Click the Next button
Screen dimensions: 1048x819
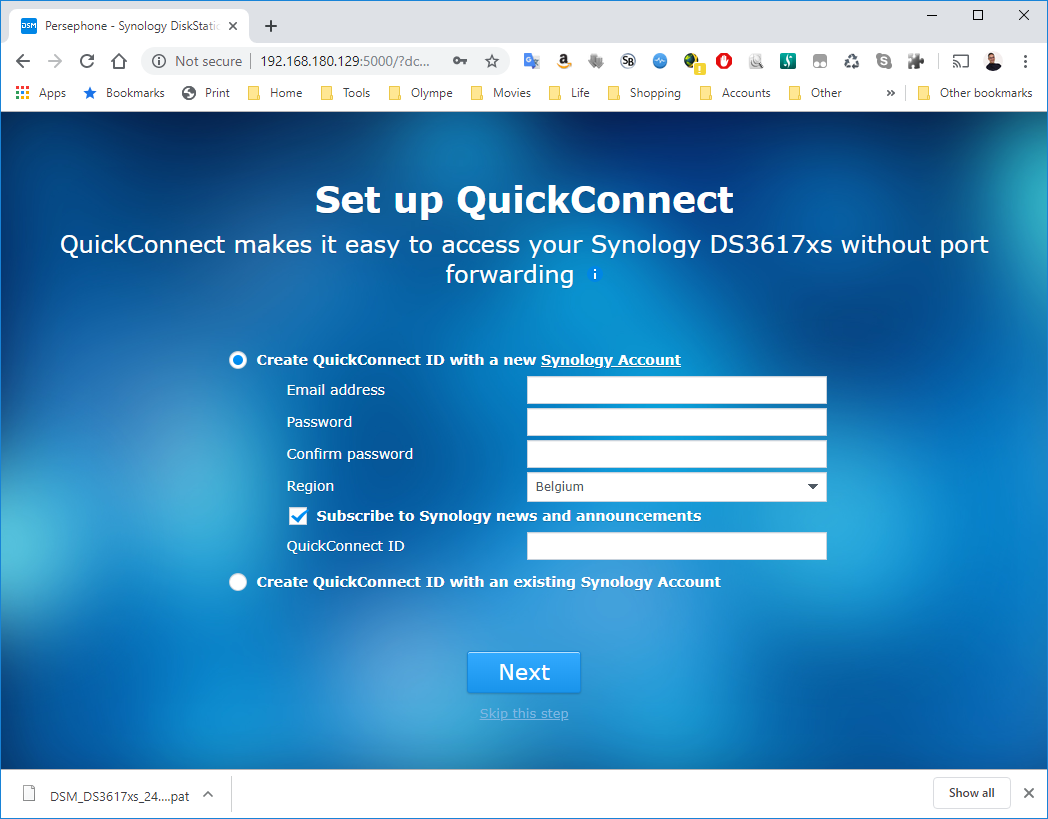[x=524, y=672]
